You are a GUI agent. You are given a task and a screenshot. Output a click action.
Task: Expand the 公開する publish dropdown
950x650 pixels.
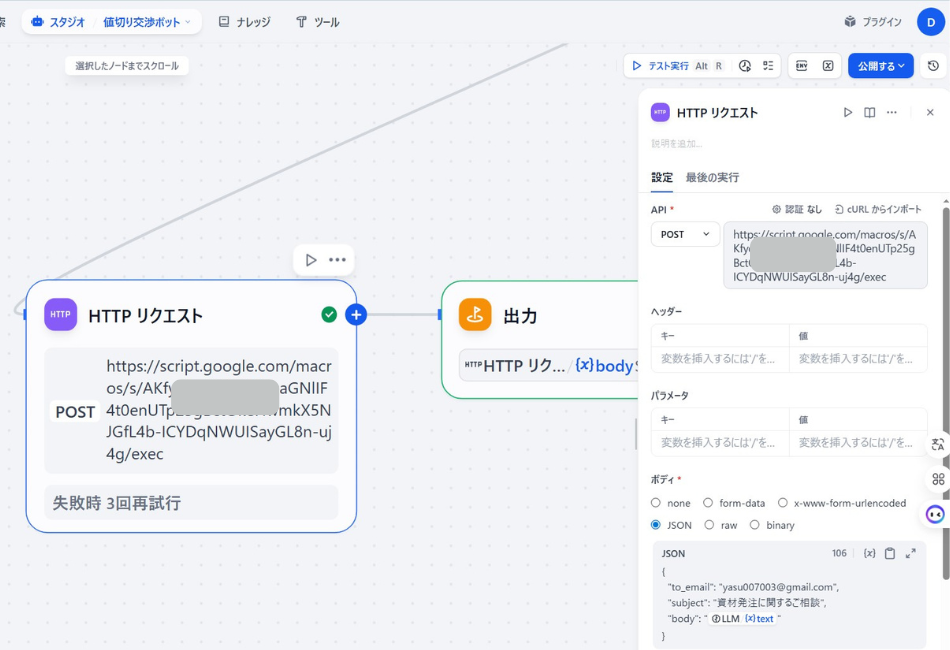[x=880, y=66]
